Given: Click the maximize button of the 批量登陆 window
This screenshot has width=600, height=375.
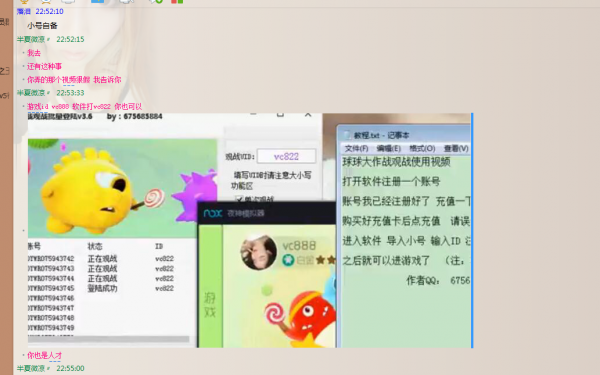Looking at the screenshot, I should [x=280, y=114].
